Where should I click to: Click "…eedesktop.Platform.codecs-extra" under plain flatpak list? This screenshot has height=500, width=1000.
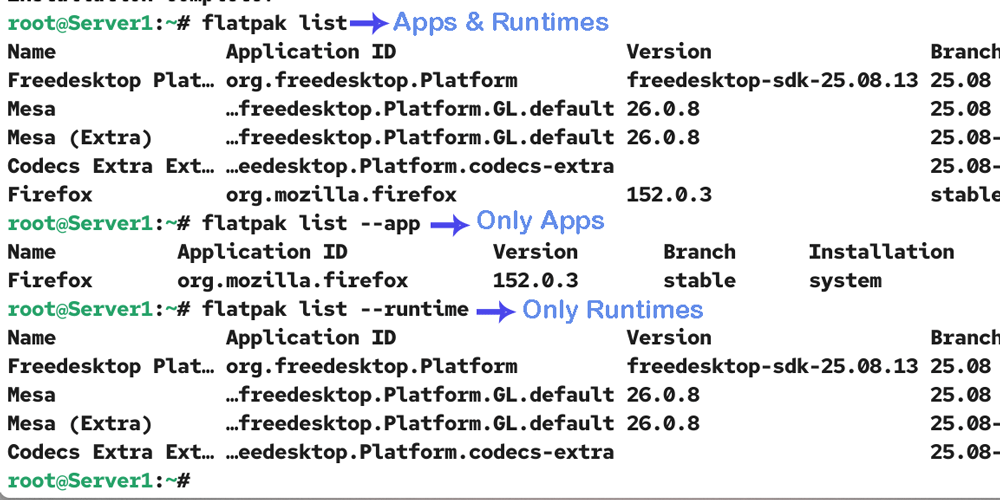point(420,166)
